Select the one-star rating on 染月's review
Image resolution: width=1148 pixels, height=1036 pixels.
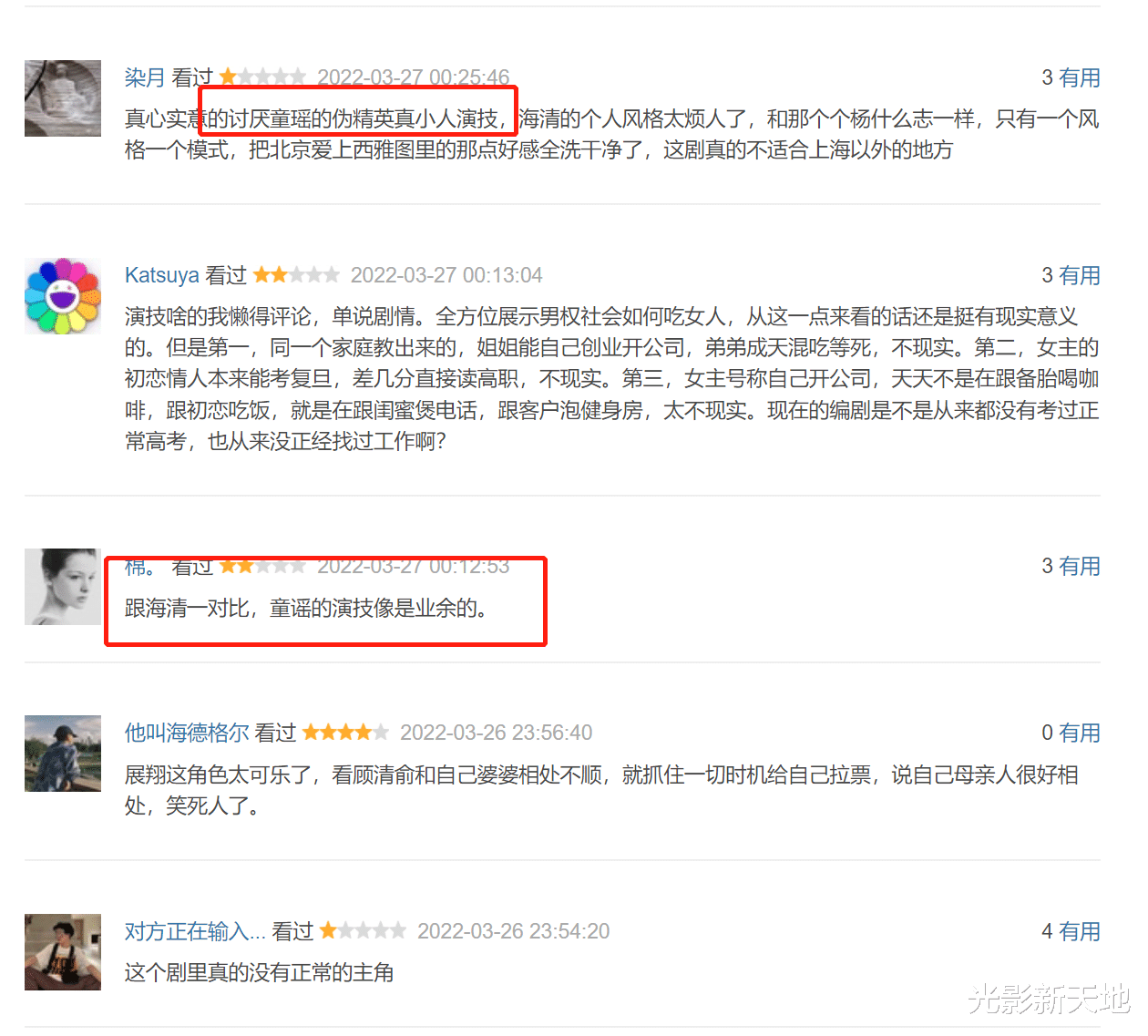point(262,77)
